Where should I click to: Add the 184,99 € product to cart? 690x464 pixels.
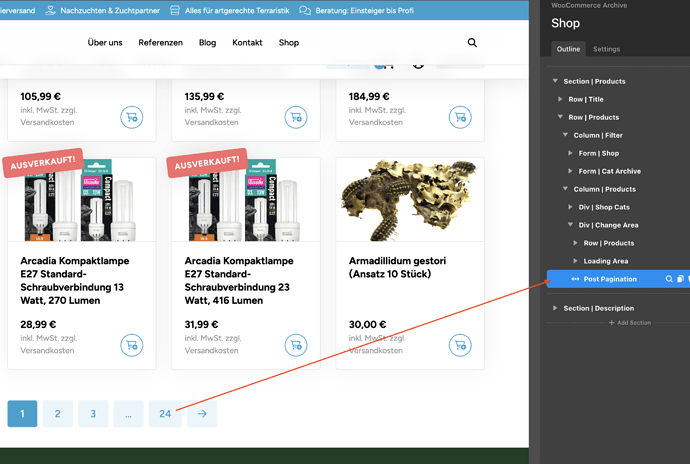coord(460,118)
